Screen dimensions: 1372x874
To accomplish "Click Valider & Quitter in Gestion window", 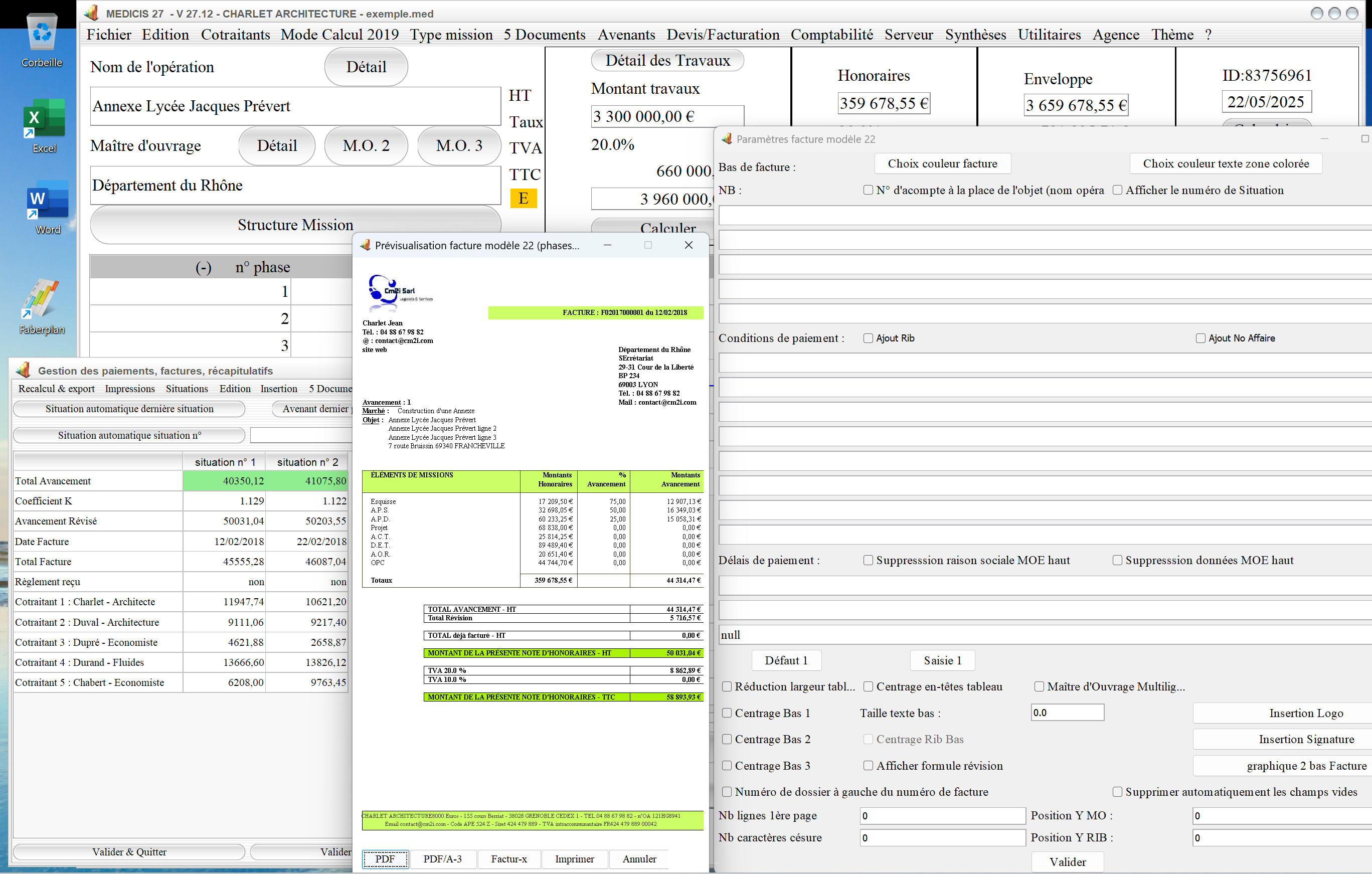I will click(x=129, y=852).
